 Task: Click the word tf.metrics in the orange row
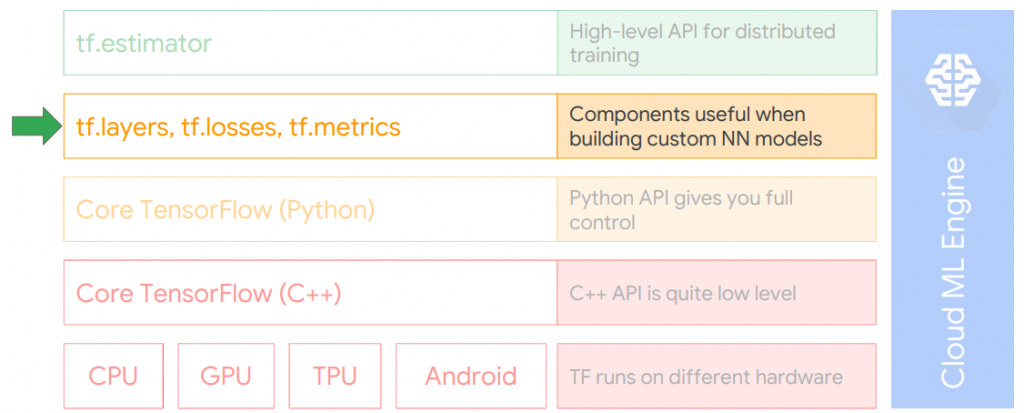click(x=345, y=127)
